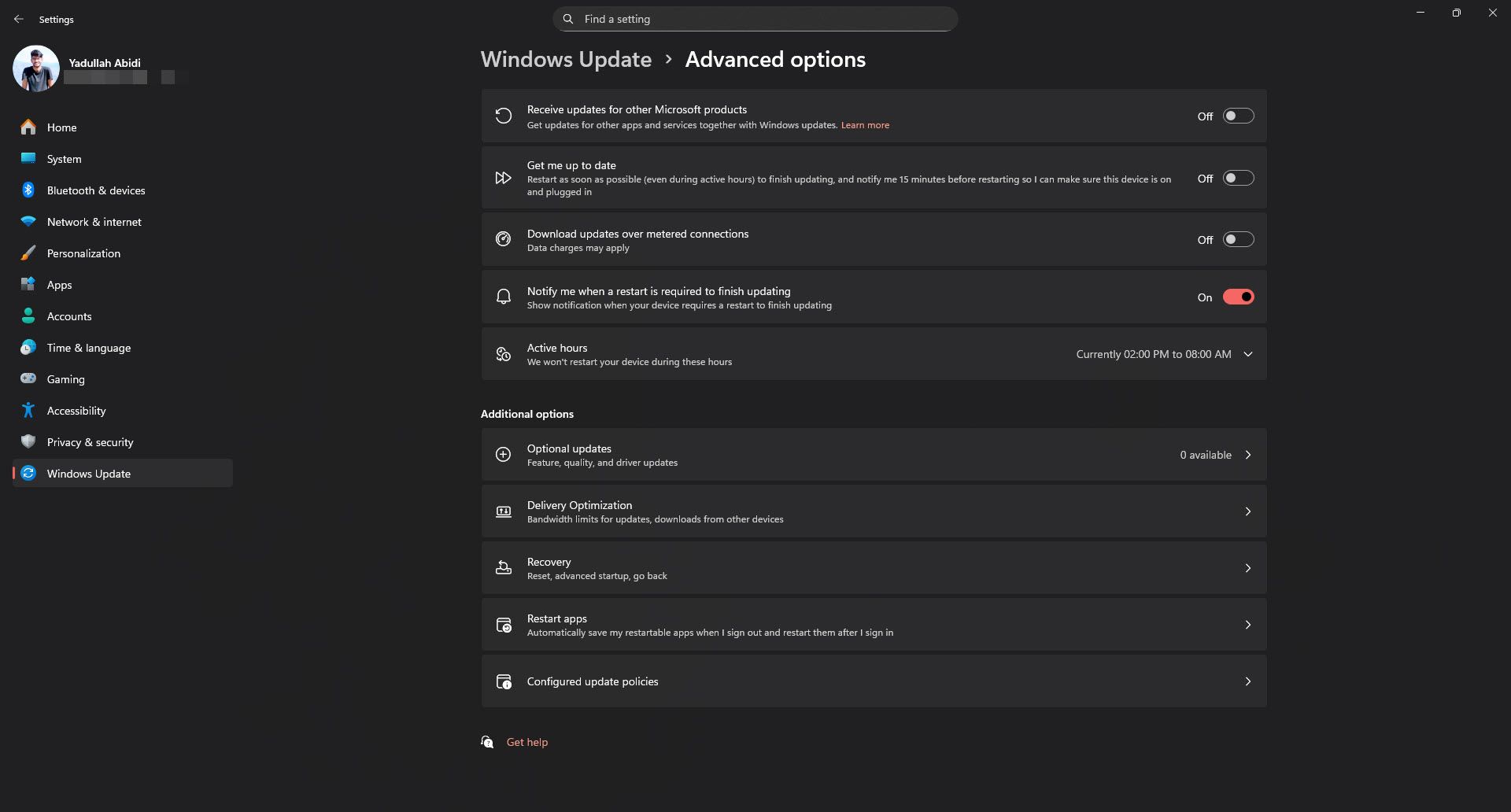
Task: Turn on Get me up to date
Action: tap(1237, 178)
